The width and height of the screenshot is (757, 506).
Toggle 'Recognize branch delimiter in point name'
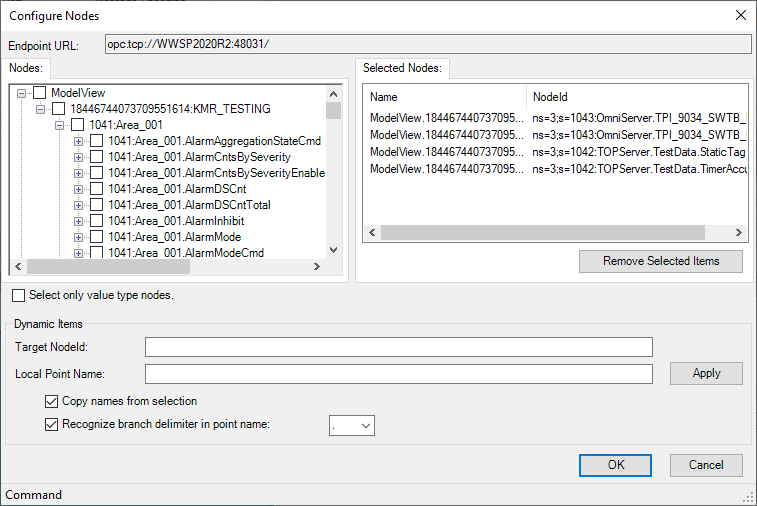click(x=52, y=424)
